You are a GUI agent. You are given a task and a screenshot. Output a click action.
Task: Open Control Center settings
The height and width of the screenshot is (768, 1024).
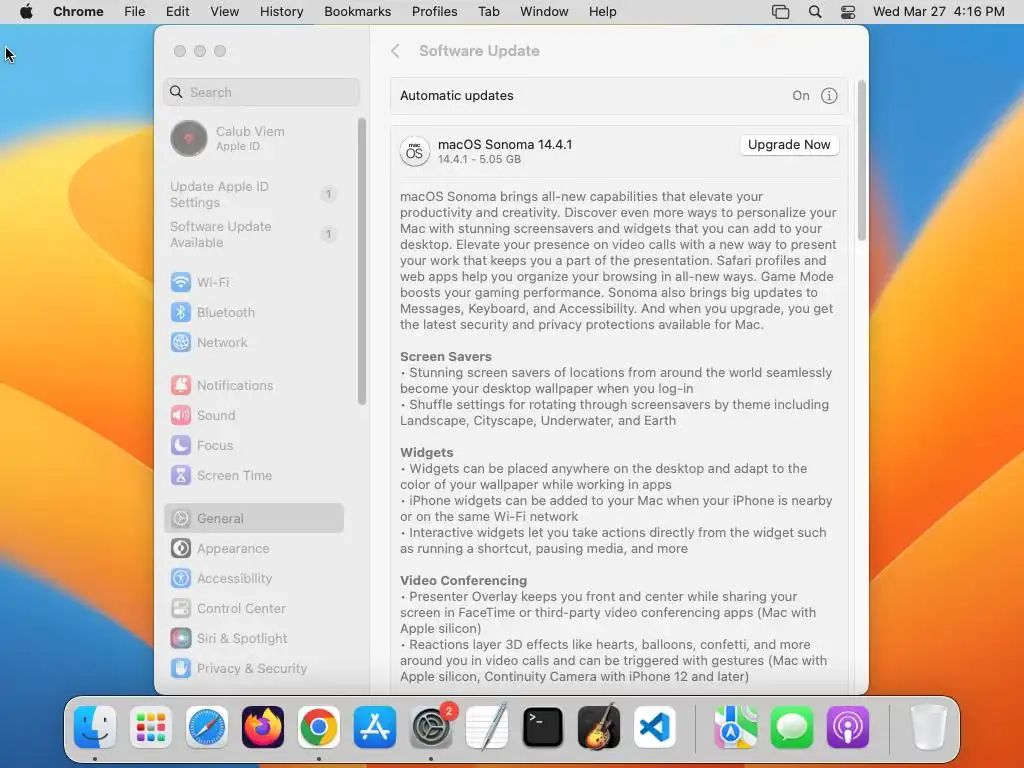tap(253, 609)
